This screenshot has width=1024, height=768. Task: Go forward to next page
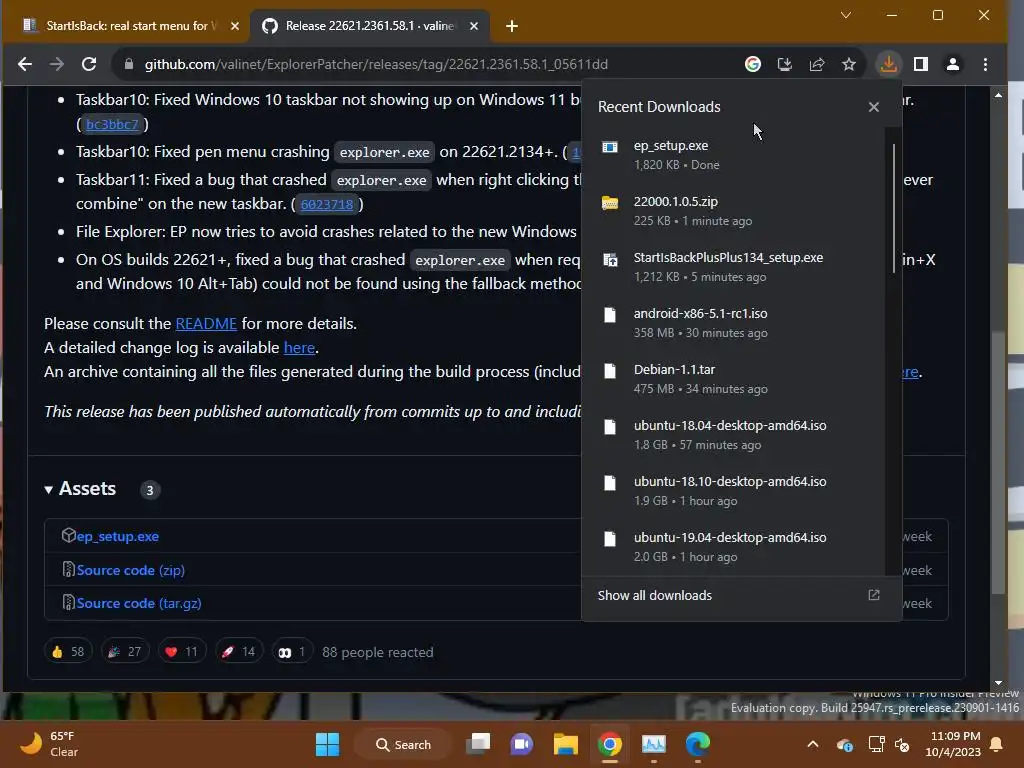click(57, 64)
